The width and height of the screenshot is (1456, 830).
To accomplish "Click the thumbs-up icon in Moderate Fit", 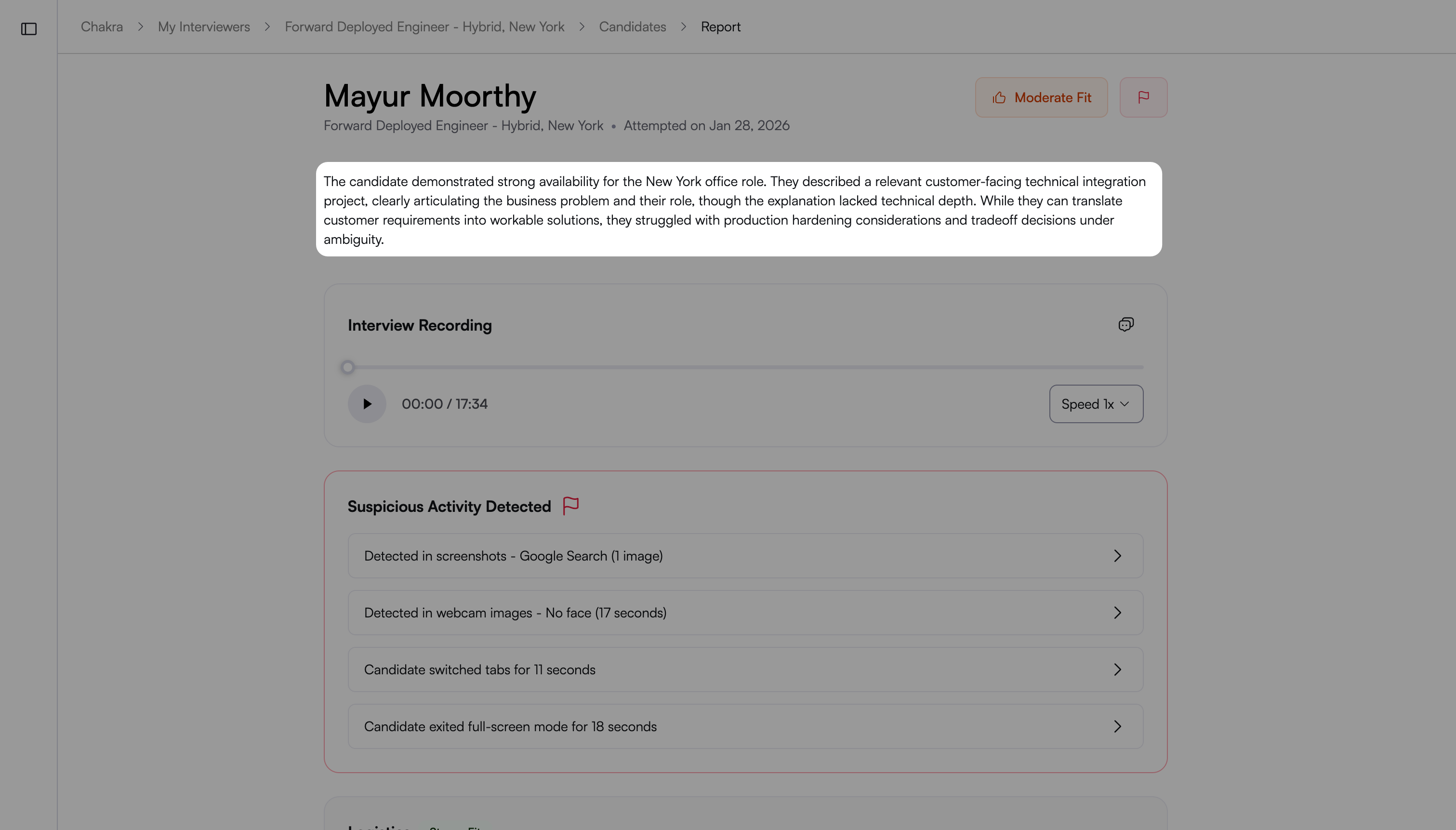I will [x=999, y=98].
